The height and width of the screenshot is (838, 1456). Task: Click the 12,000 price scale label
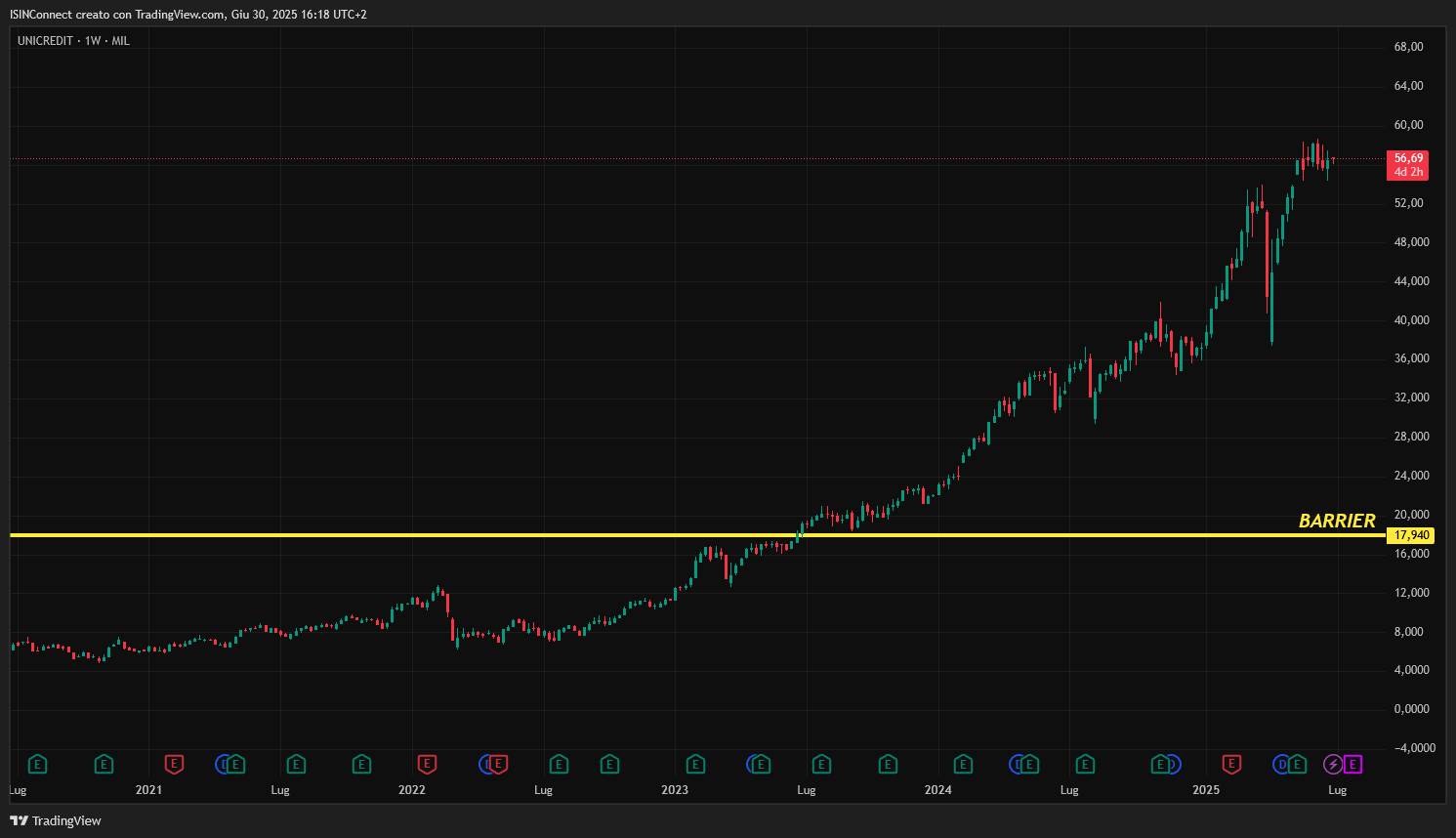click(1411, 593)
